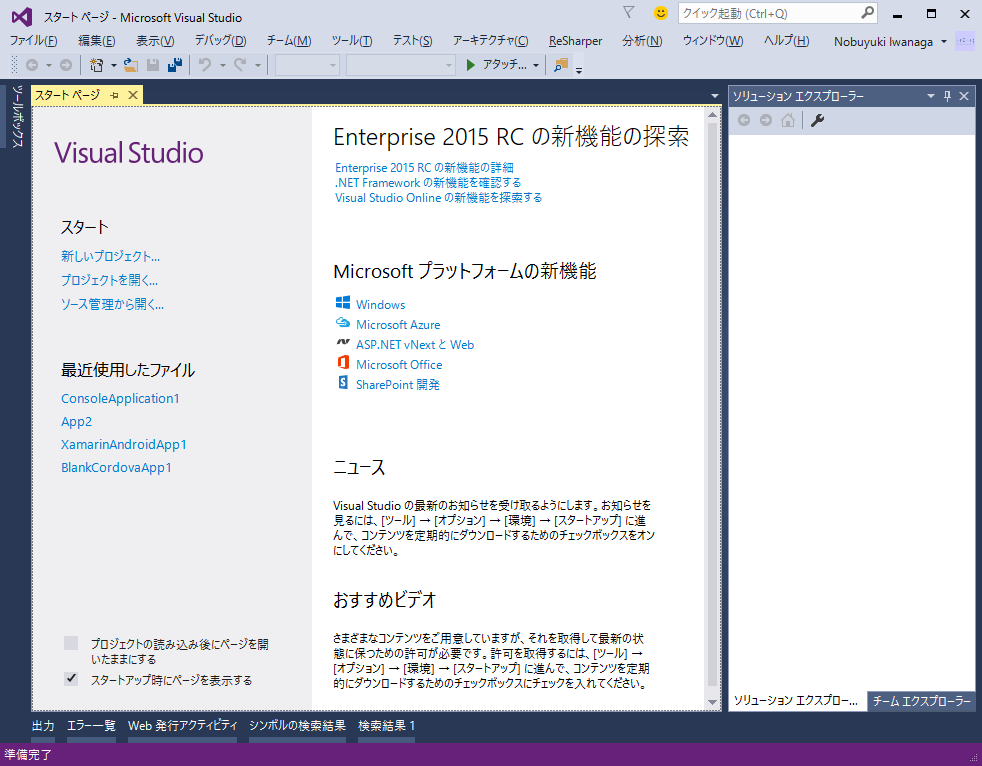Open the Solution Explorer window options dropdown
This screenshot has height=766, width=982.
[931, 96]
